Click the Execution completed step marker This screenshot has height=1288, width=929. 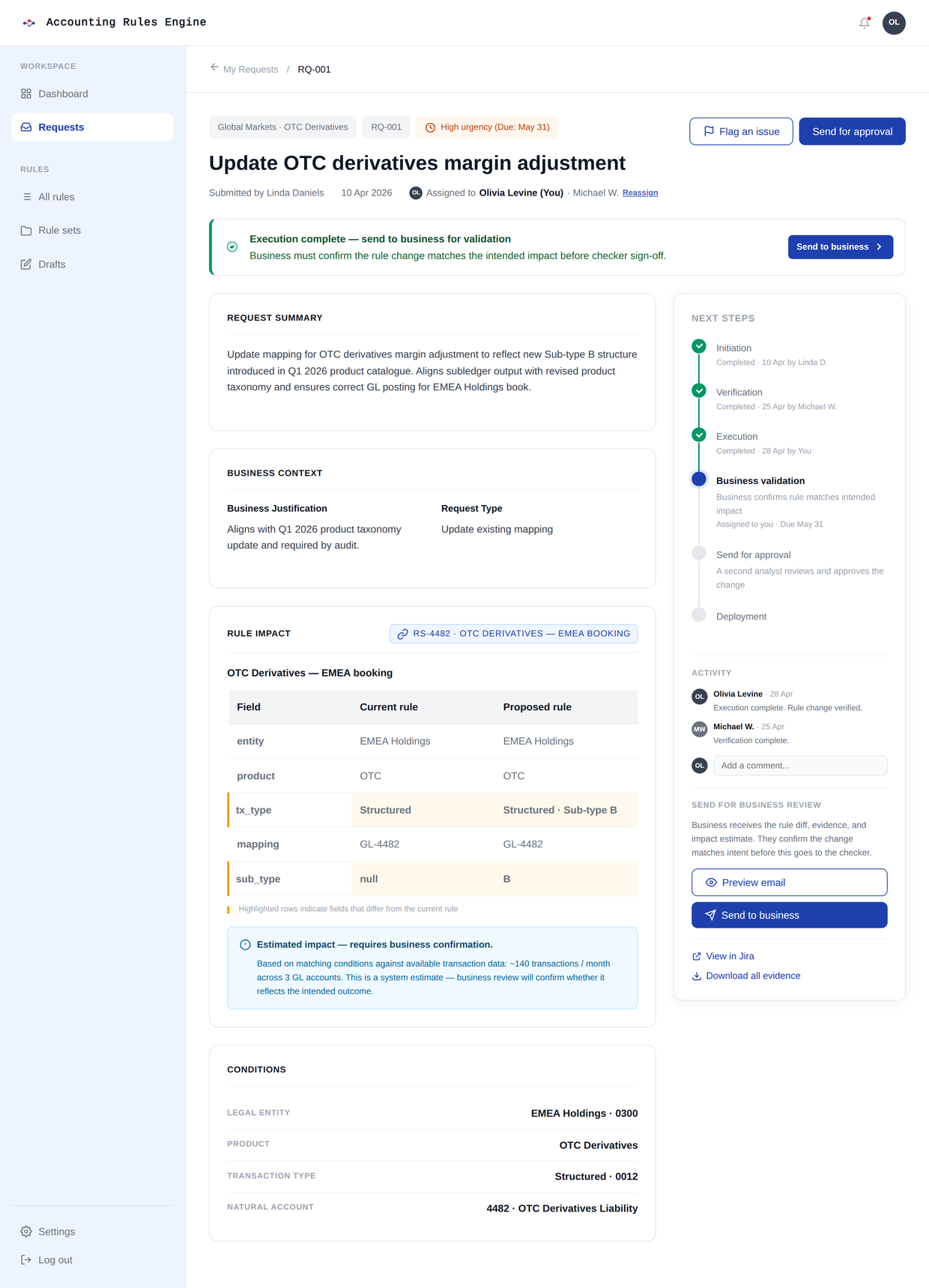click(699, 435)
